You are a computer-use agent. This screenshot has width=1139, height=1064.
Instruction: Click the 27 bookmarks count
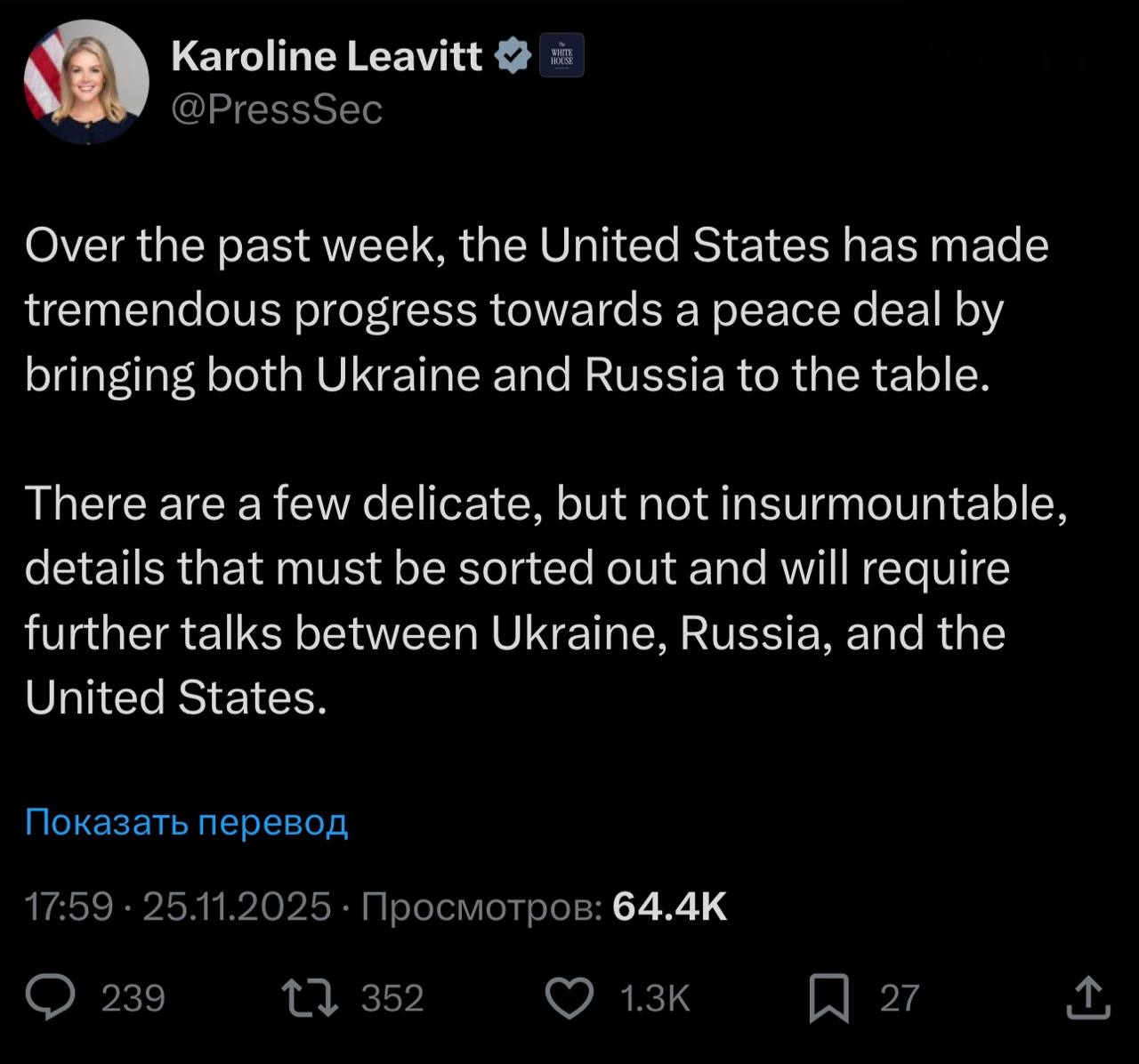click(899, 998)
